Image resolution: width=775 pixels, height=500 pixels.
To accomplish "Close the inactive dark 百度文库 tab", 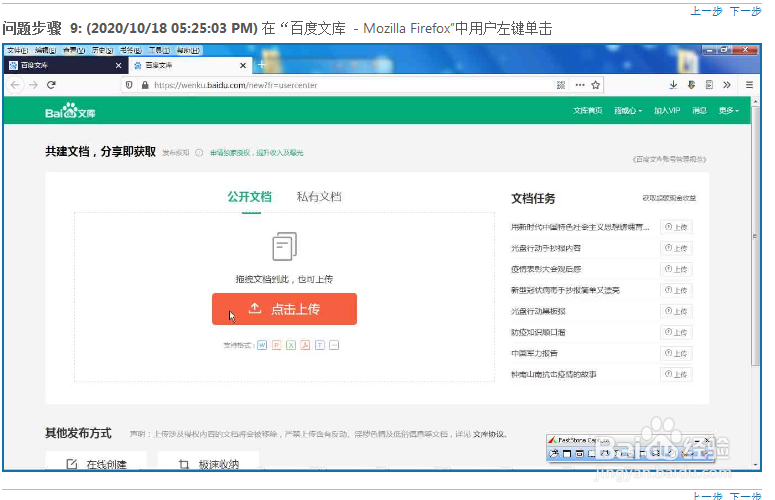I will 118,65.
